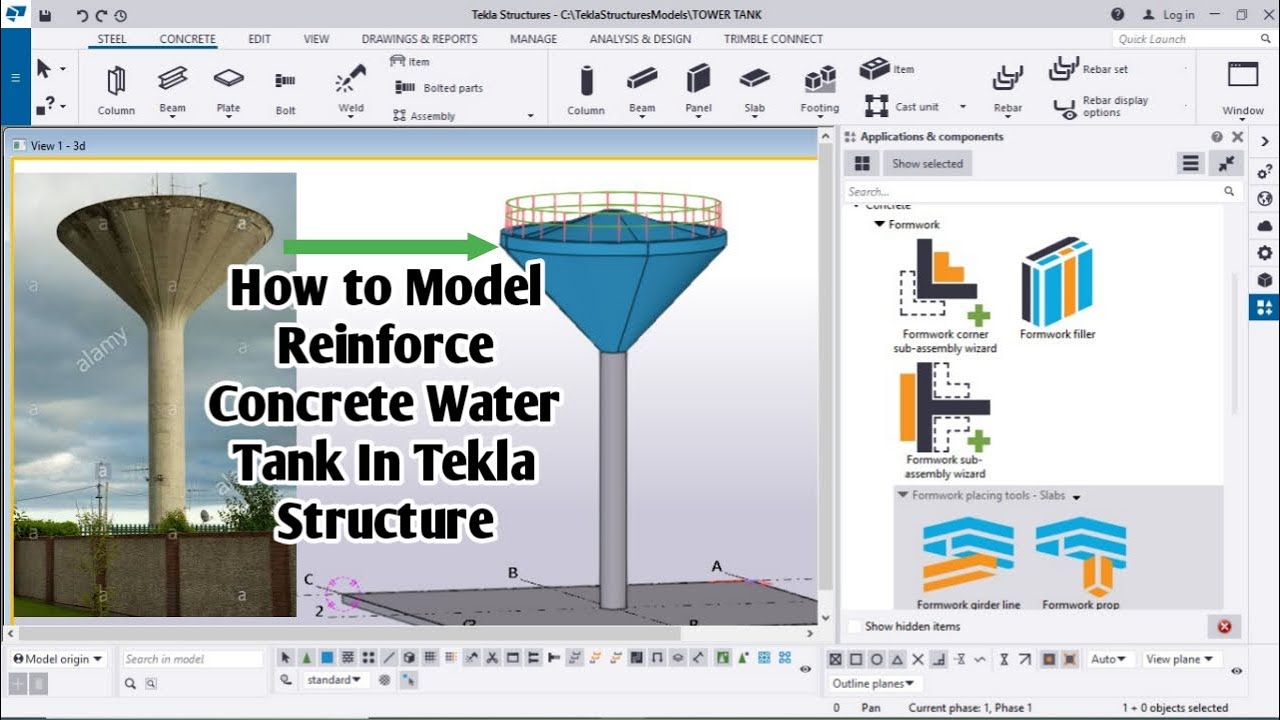
Task: Click the red X button beside Show hidden items
Action: coord(1224,626)
